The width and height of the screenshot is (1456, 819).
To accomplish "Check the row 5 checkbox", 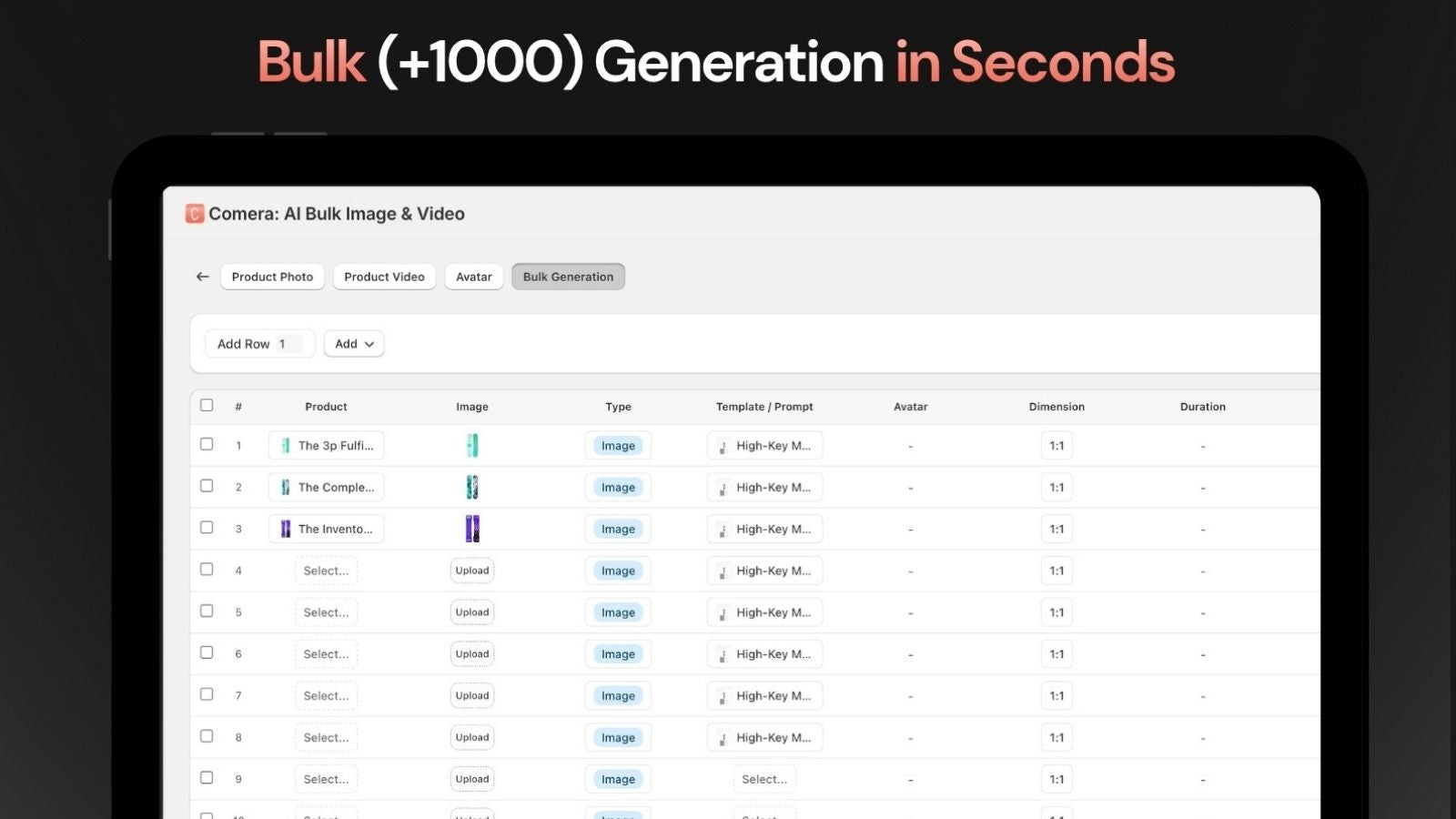I will point(207,611).
